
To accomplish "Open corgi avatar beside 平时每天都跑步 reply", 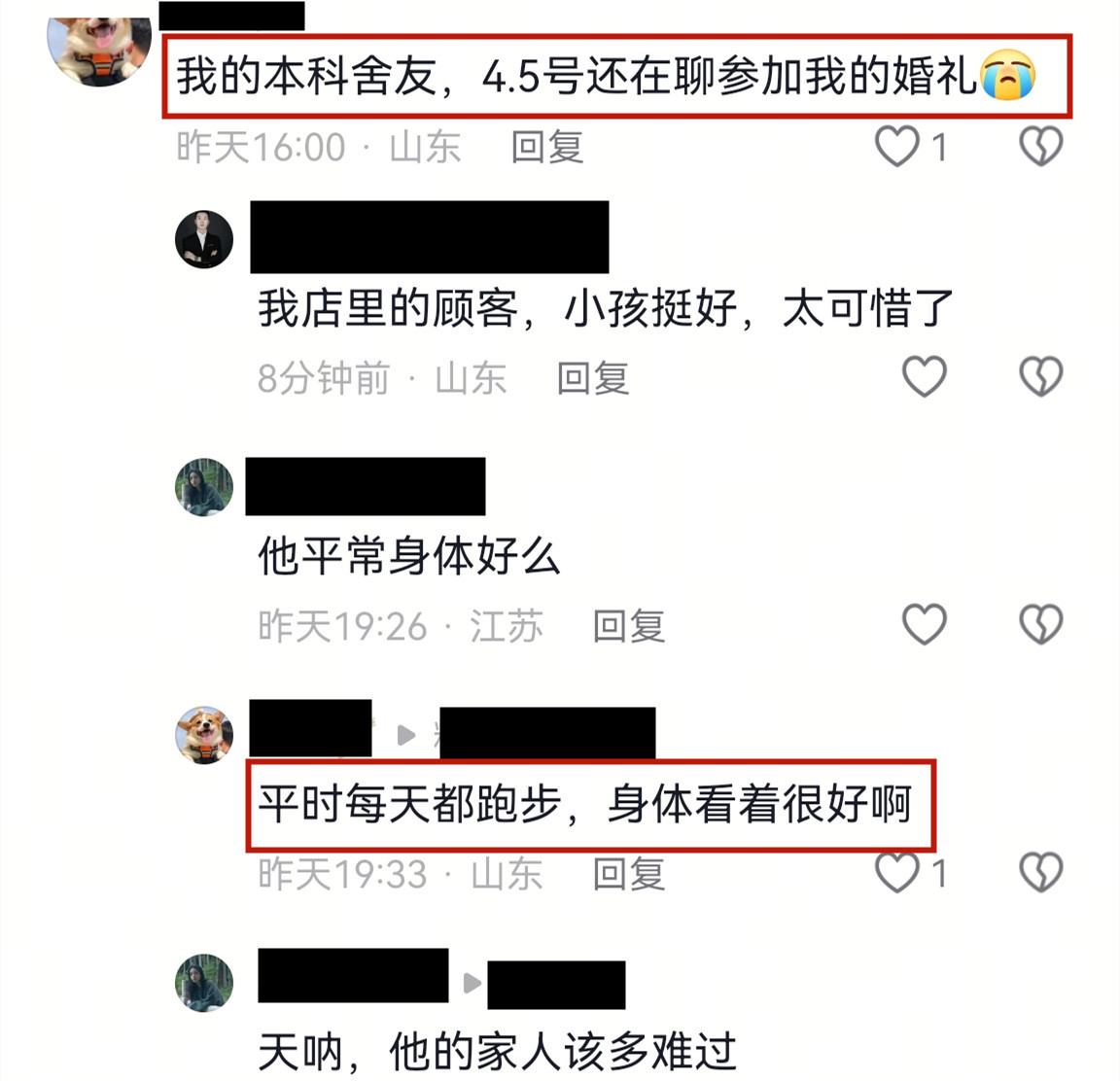I will pyautogui.click(x=204, y=736).
